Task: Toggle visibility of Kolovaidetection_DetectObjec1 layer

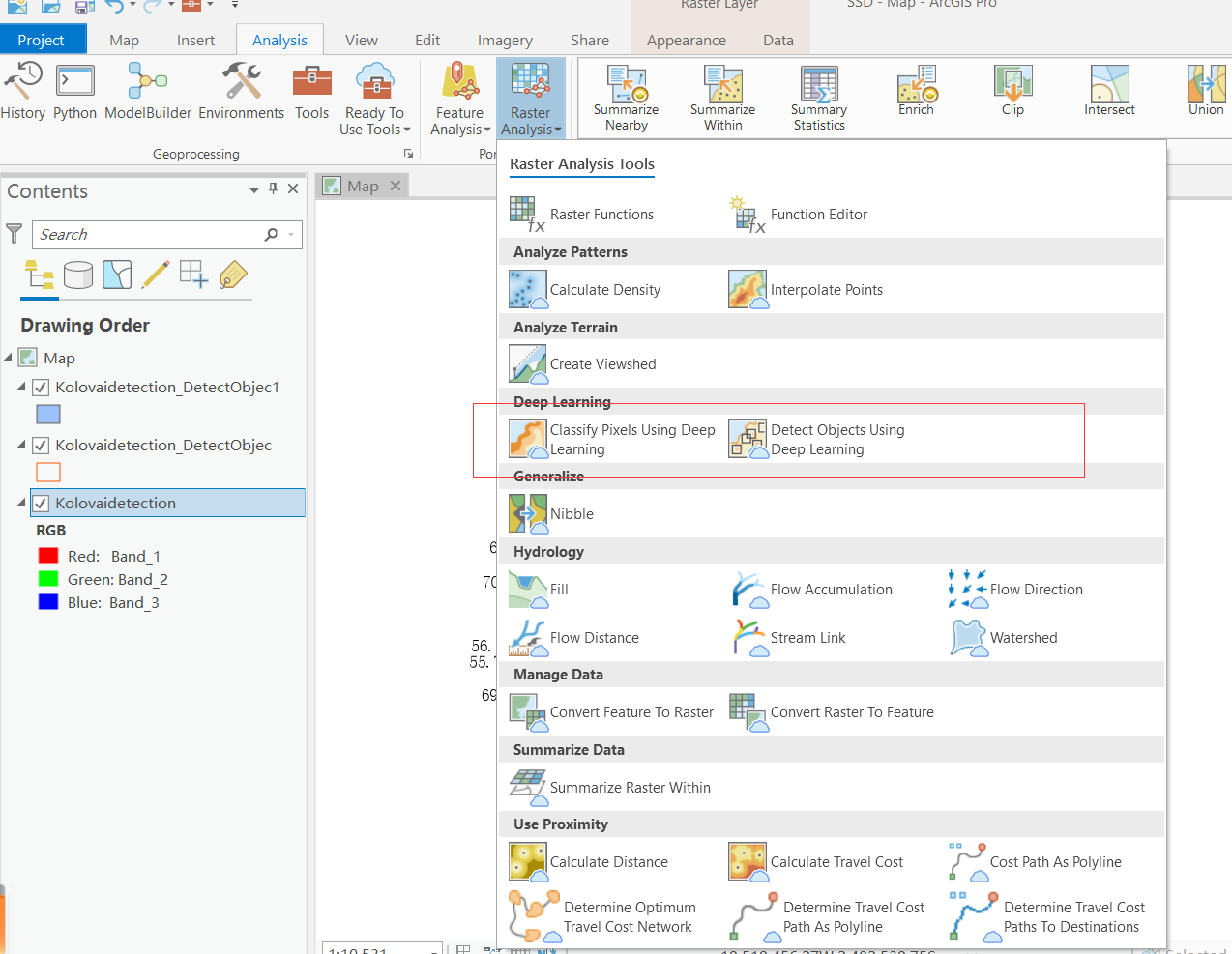Action: click(40, 387)
